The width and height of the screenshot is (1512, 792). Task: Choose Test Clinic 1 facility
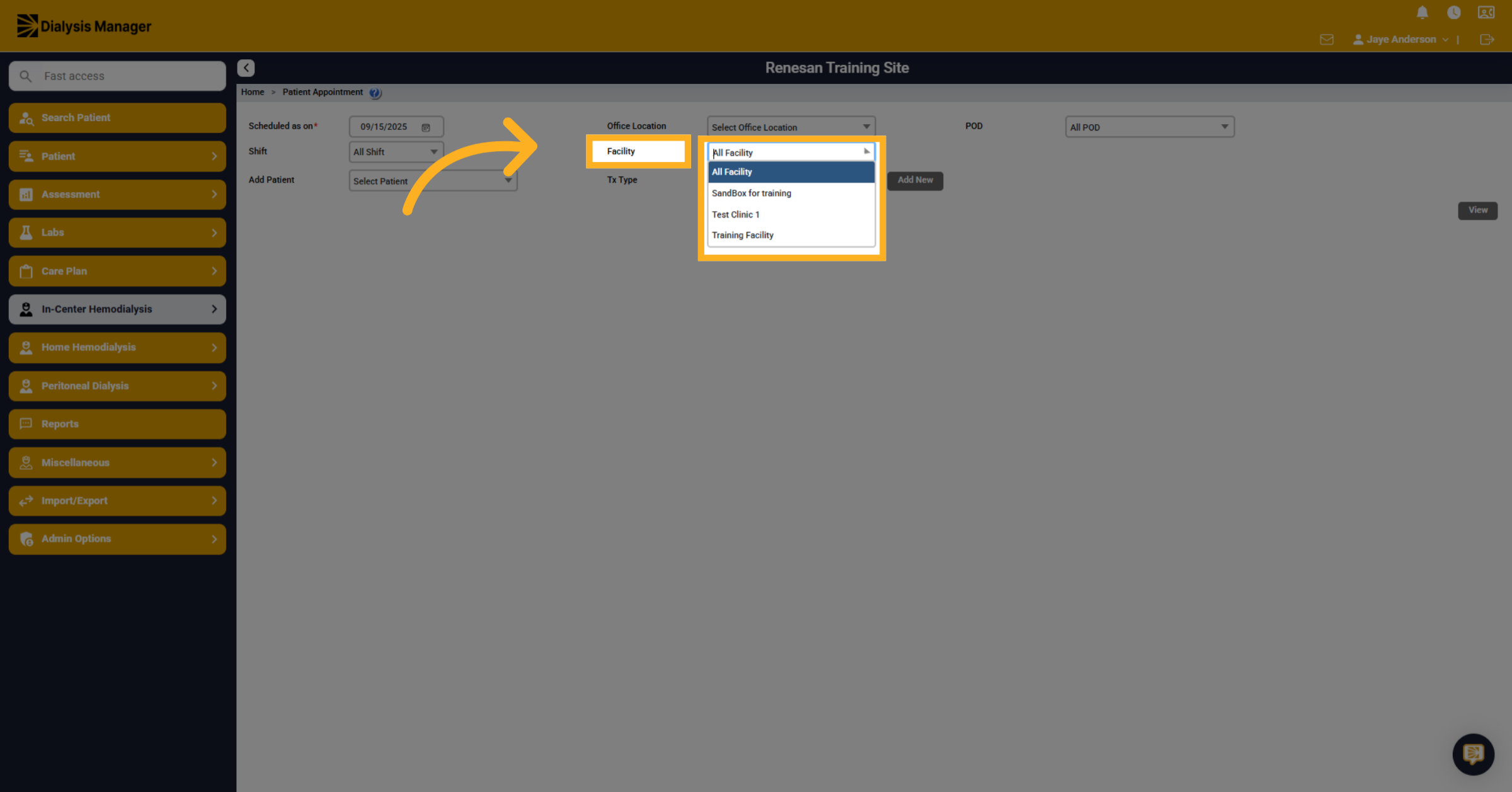click(791, 215)
